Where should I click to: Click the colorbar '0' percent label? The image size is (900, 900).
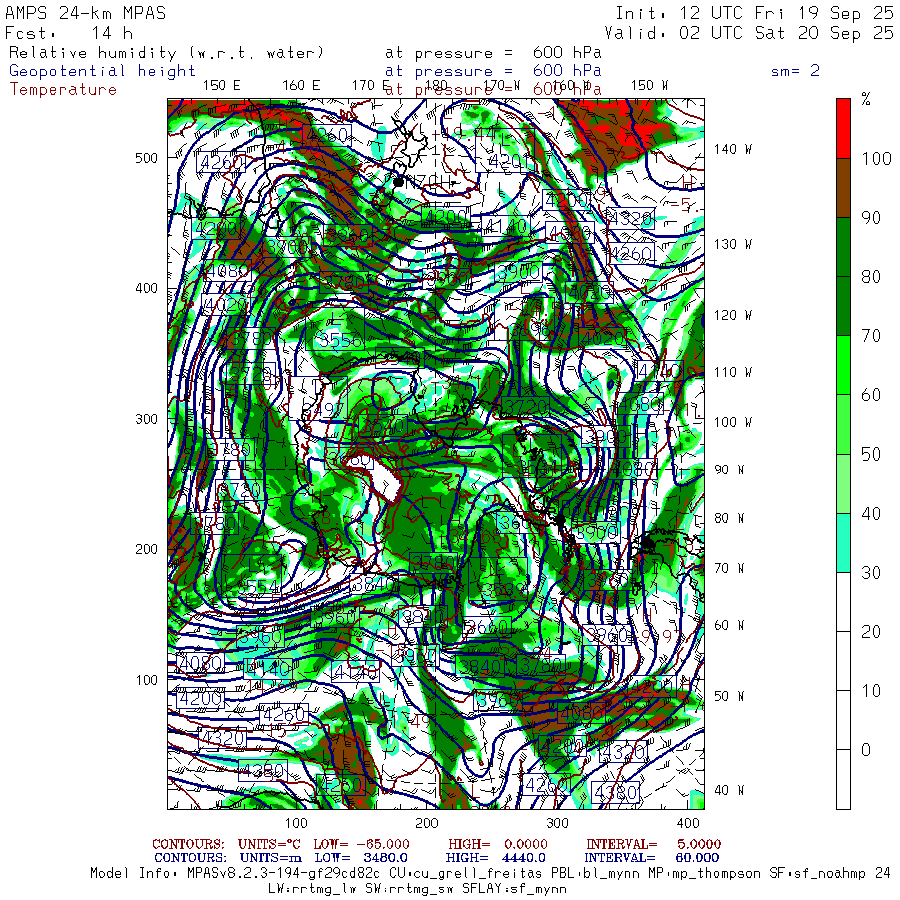point(866,750)
